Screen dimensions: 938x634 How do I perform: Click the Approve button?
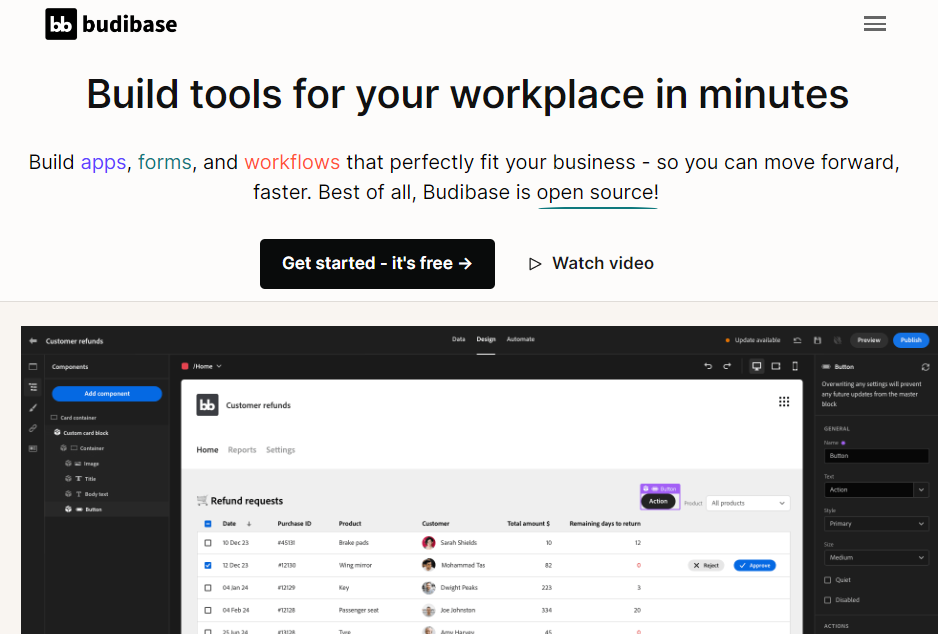(754, 565)
